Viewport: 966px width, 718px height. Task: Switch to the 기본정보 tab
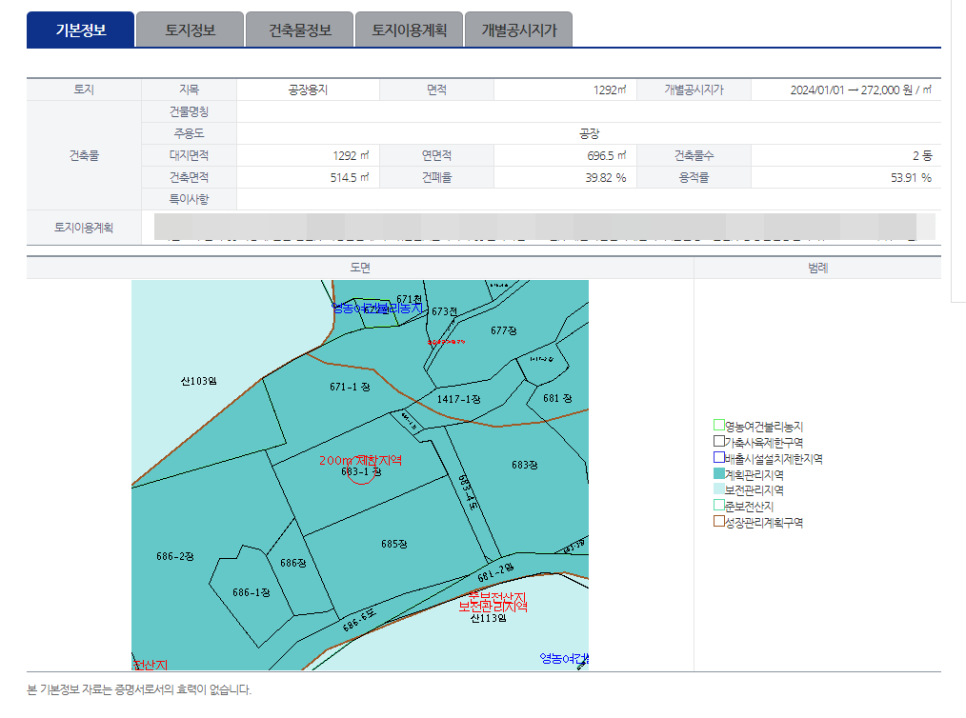(81, 30)
